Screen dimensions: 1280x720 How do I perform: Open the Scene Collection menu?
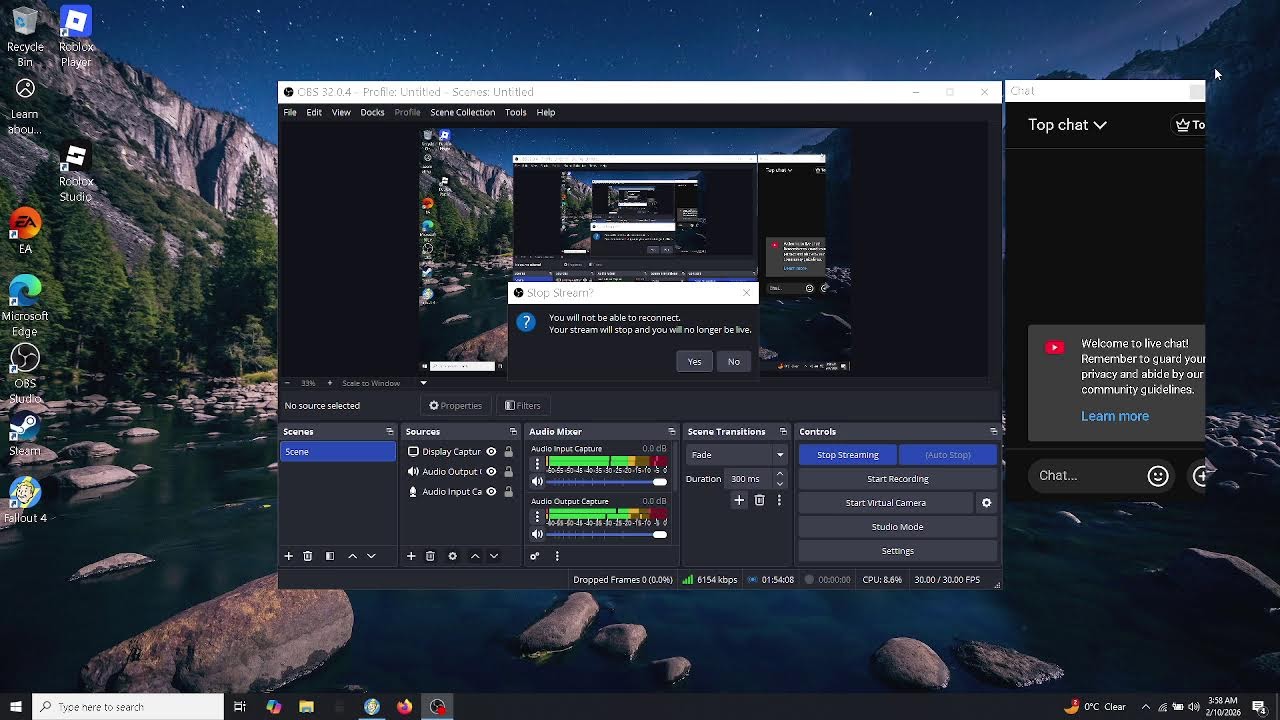coord(462,112)
